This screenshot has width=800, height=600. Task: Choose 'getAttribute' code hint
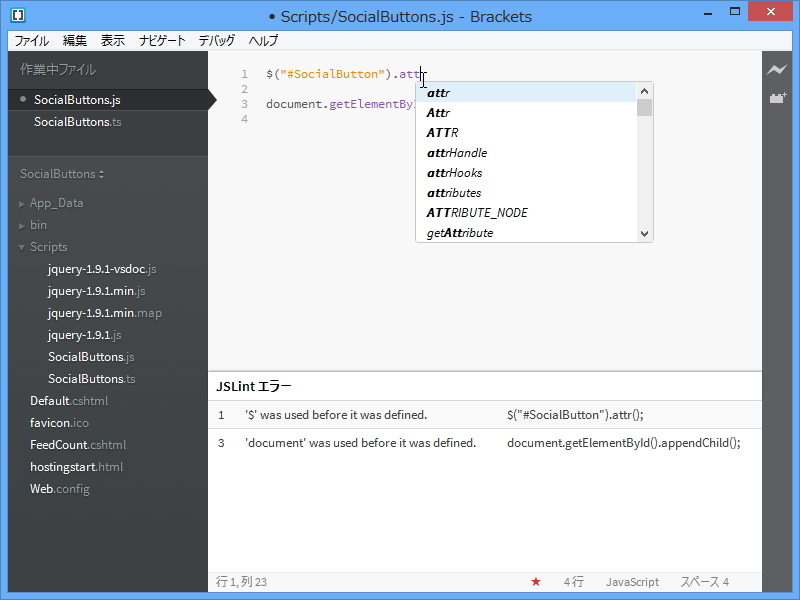pyautogui.click(x=527, y=233)
